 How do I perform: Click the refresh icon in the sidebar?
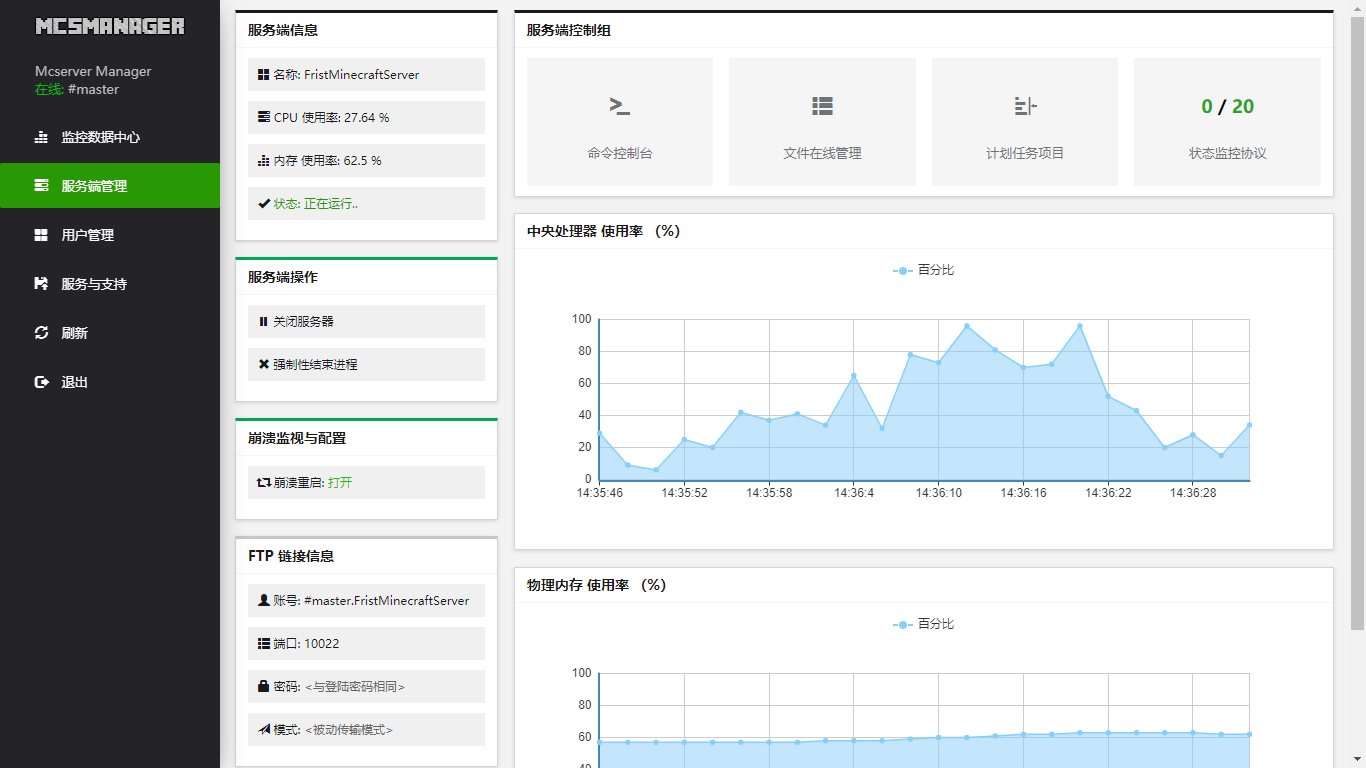pyautogui.click(x=41, y=333)
